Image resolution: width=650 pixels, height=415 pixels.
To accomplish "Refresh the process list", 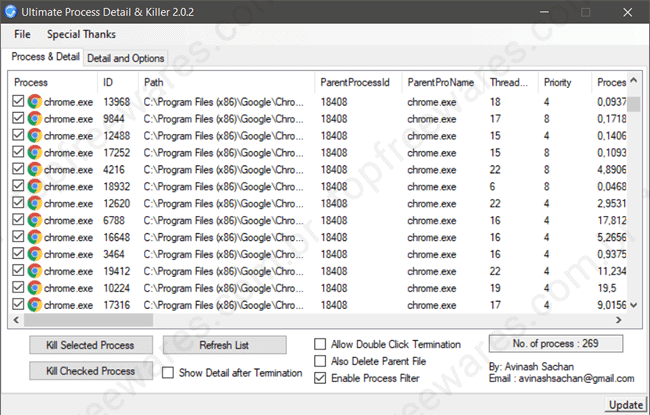I will pos(224,345).
